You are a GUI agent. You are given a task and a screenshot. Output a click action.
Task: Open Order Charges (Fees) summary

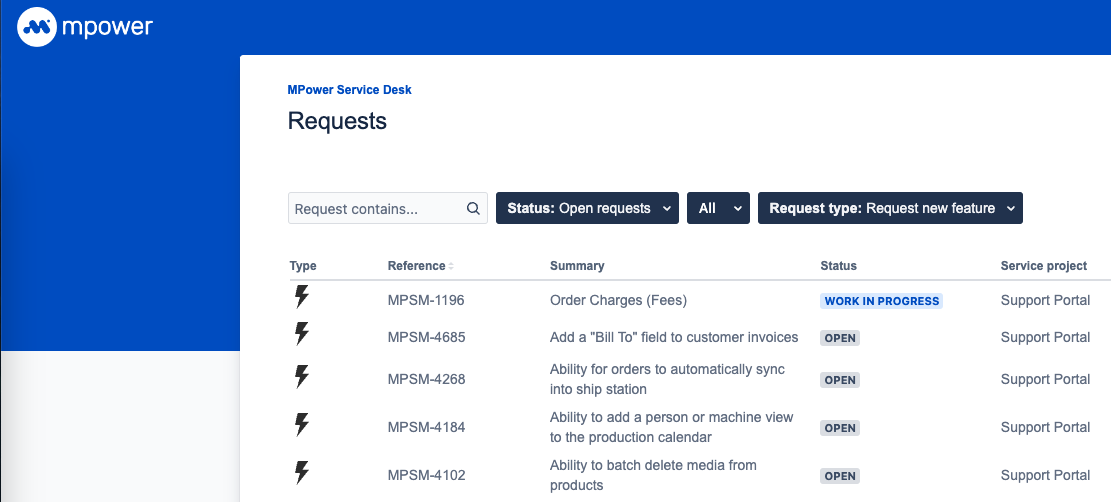coord(619,300)
